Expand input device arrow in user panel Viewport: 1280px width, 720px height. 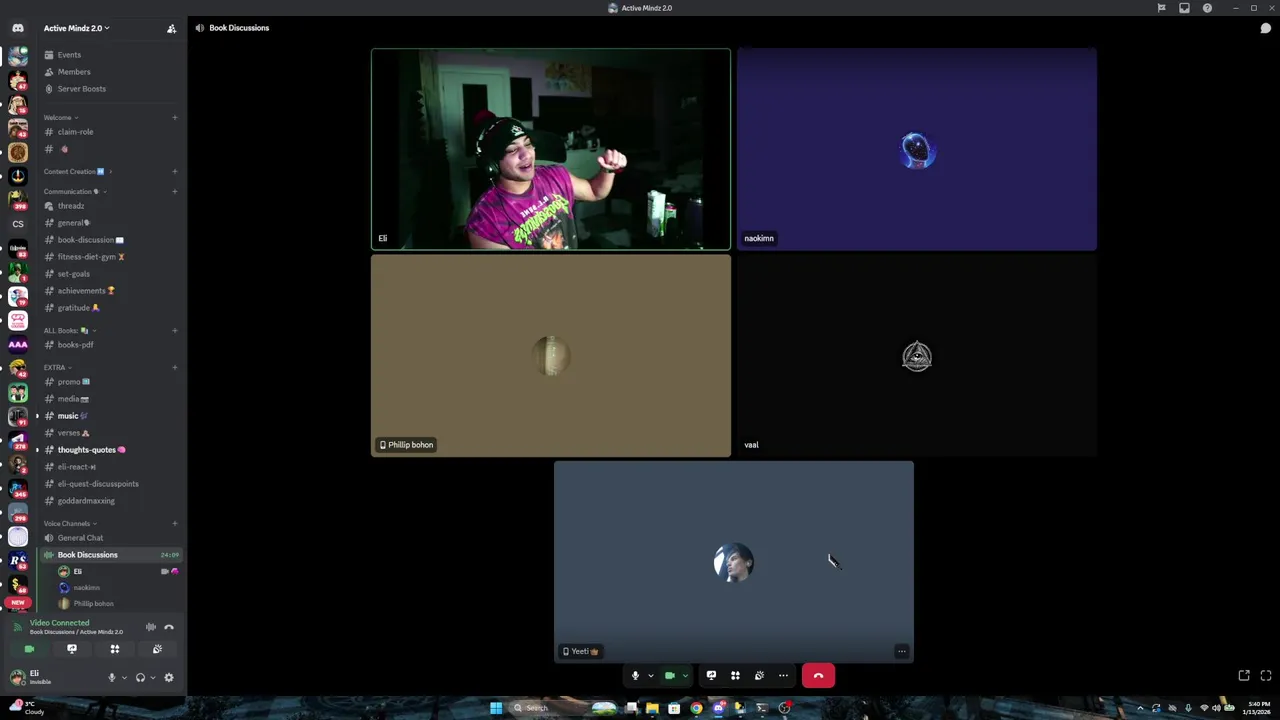(x=124, y=678)
